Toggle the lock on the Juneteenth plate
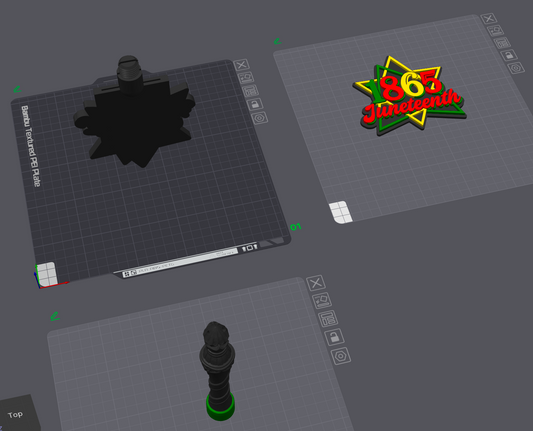Viewport: 533px width, 431px height. pyautogui.click(x=509, y=55)
